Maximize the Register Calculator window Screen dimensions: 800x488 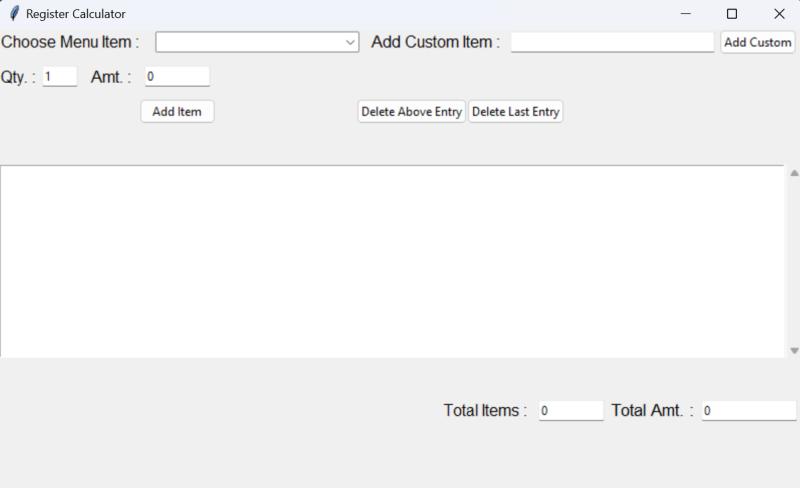pyautogui.click(x=732, y=14)
